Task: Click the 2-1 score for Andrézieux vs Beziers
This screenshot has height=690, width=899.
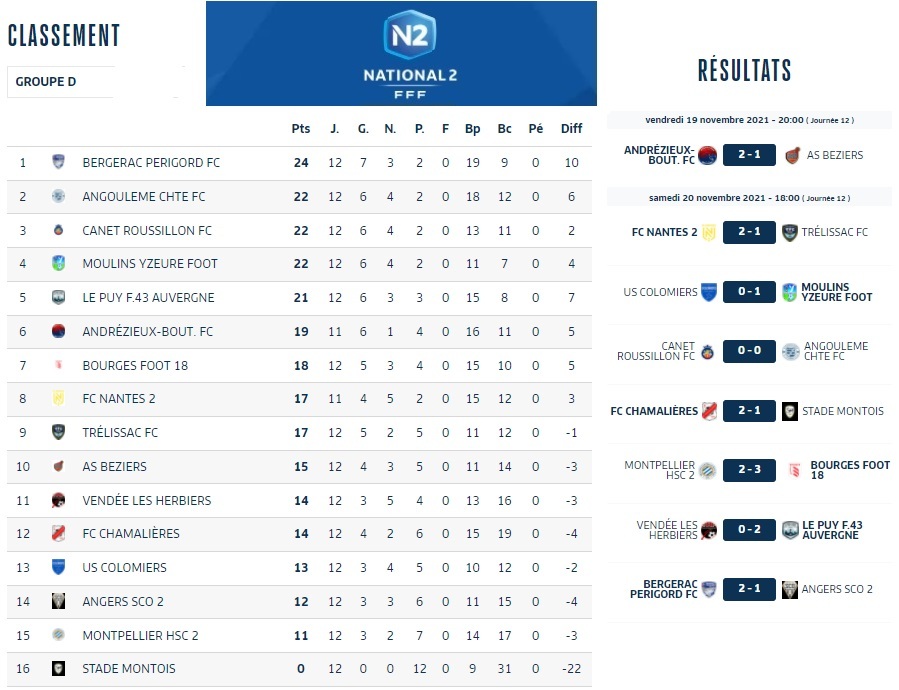Action: pyautogui.click(x=749, y=155)
